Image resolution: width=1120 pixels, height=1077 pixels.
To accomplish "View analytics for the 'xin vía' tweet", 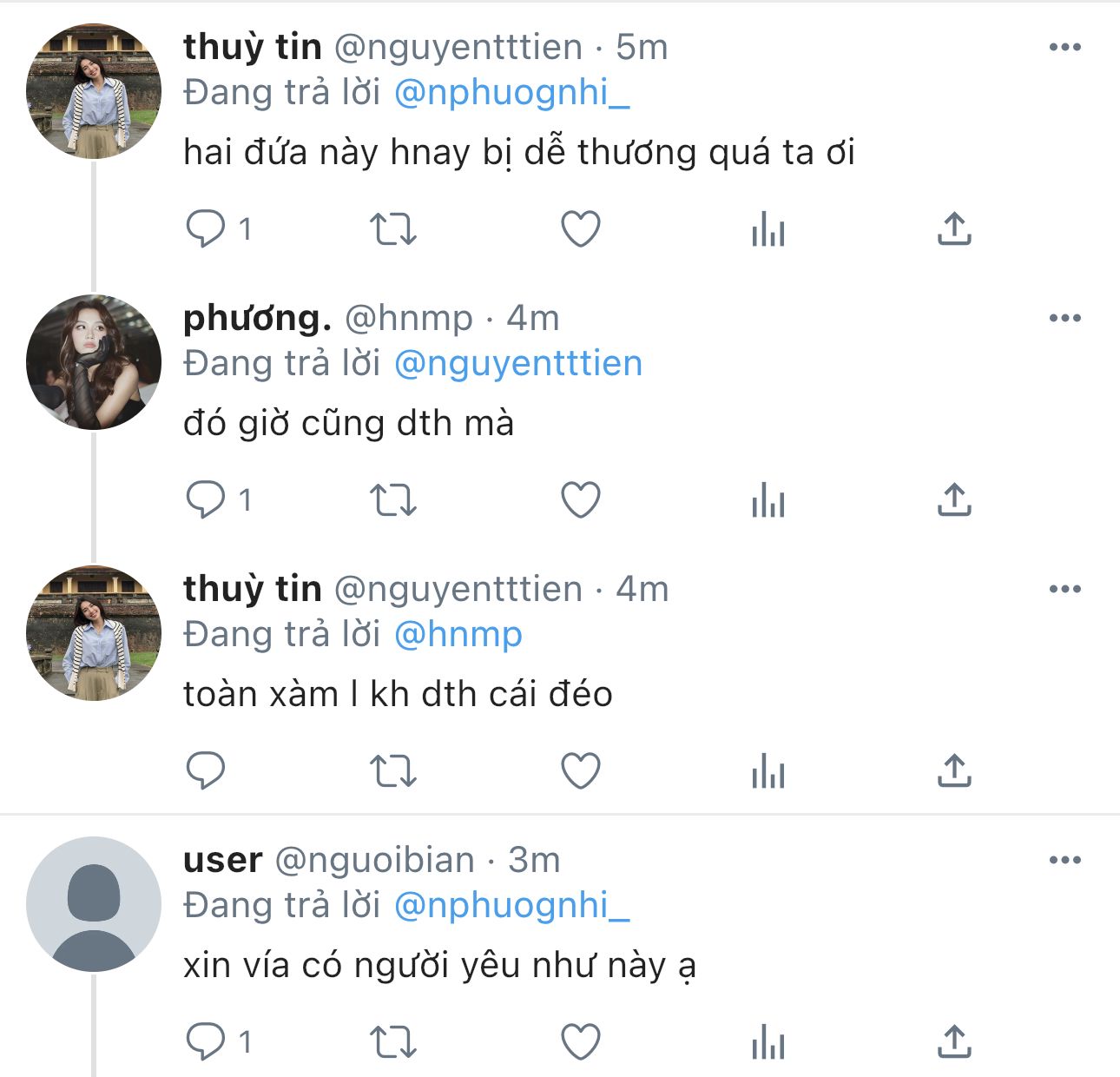I will (768, 1042).
